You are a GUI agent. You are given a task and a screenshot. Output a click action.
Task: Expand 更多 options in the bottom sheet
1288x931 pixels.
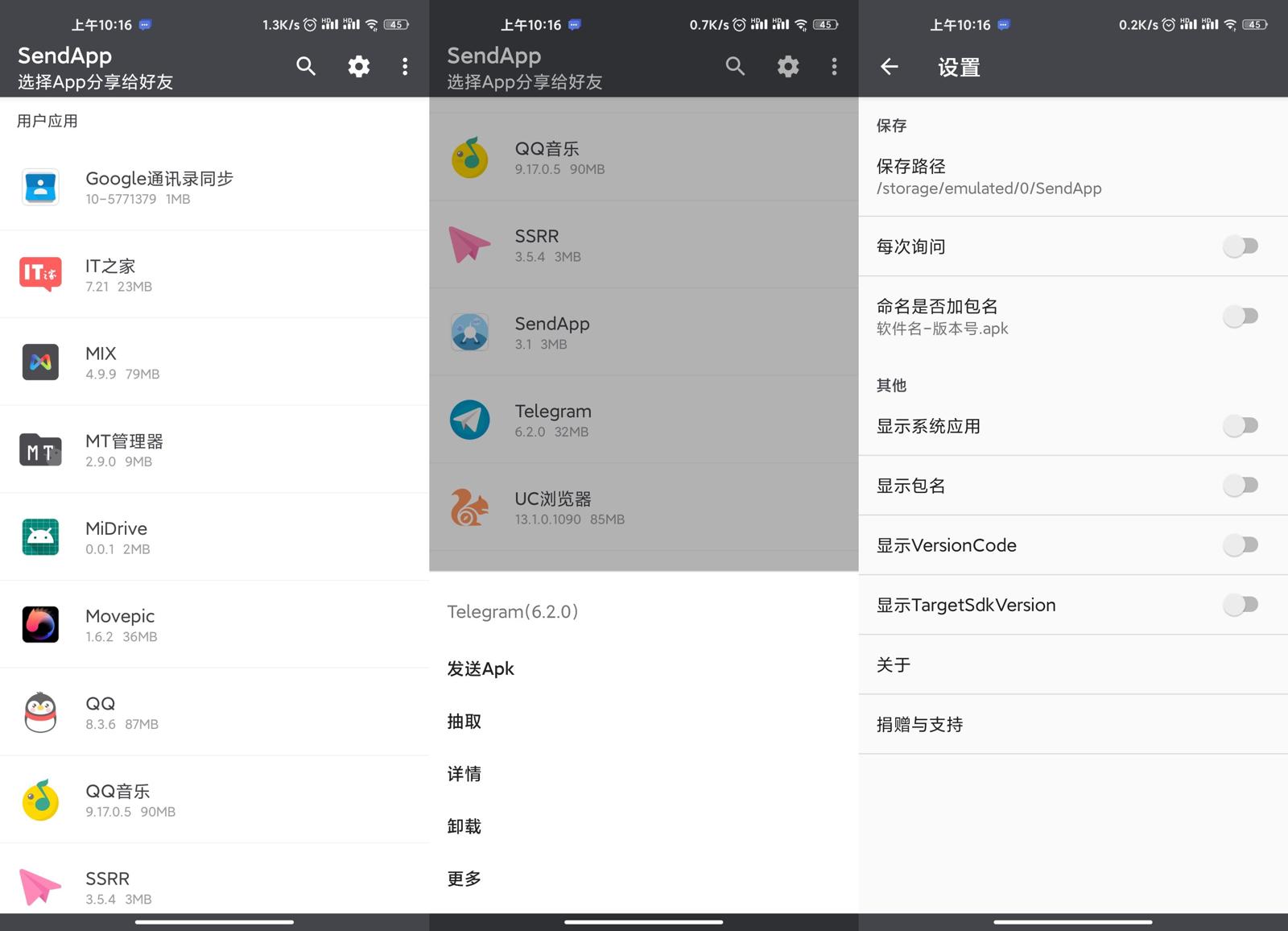[464, 879]
